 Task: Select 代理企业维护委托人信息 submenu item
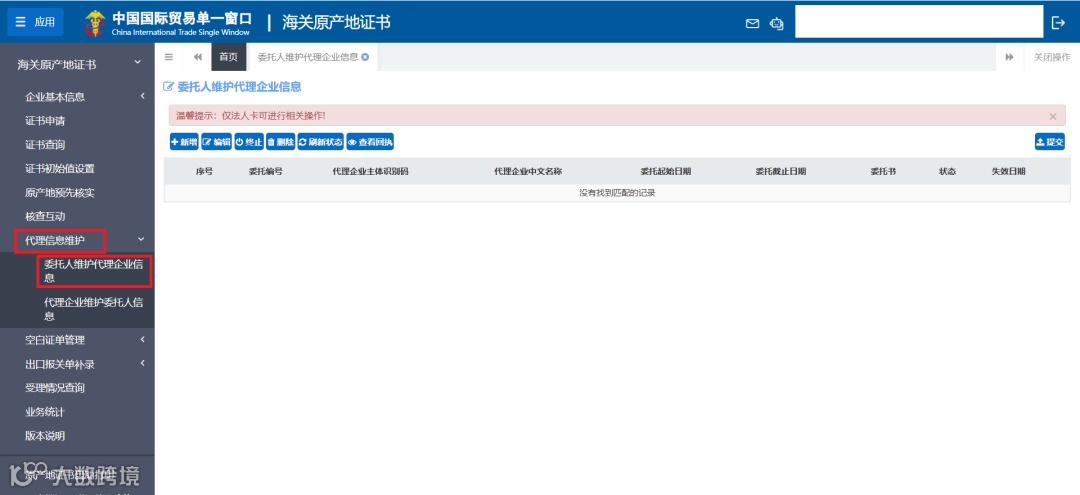(94, 309)
